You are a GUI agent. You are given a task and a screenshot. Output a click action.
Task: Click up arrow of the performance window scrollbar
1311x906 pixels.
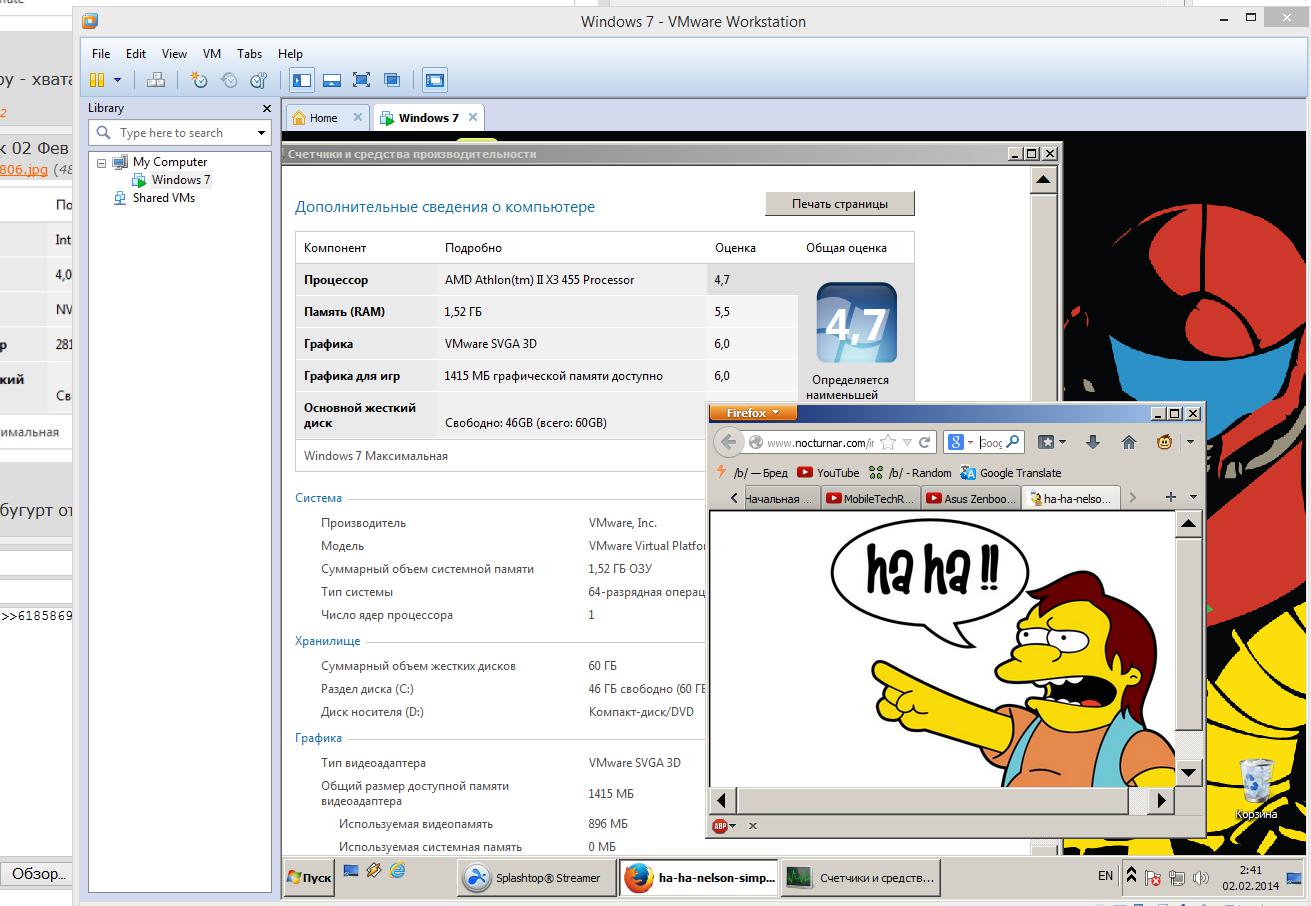[x=1043, y=180]
